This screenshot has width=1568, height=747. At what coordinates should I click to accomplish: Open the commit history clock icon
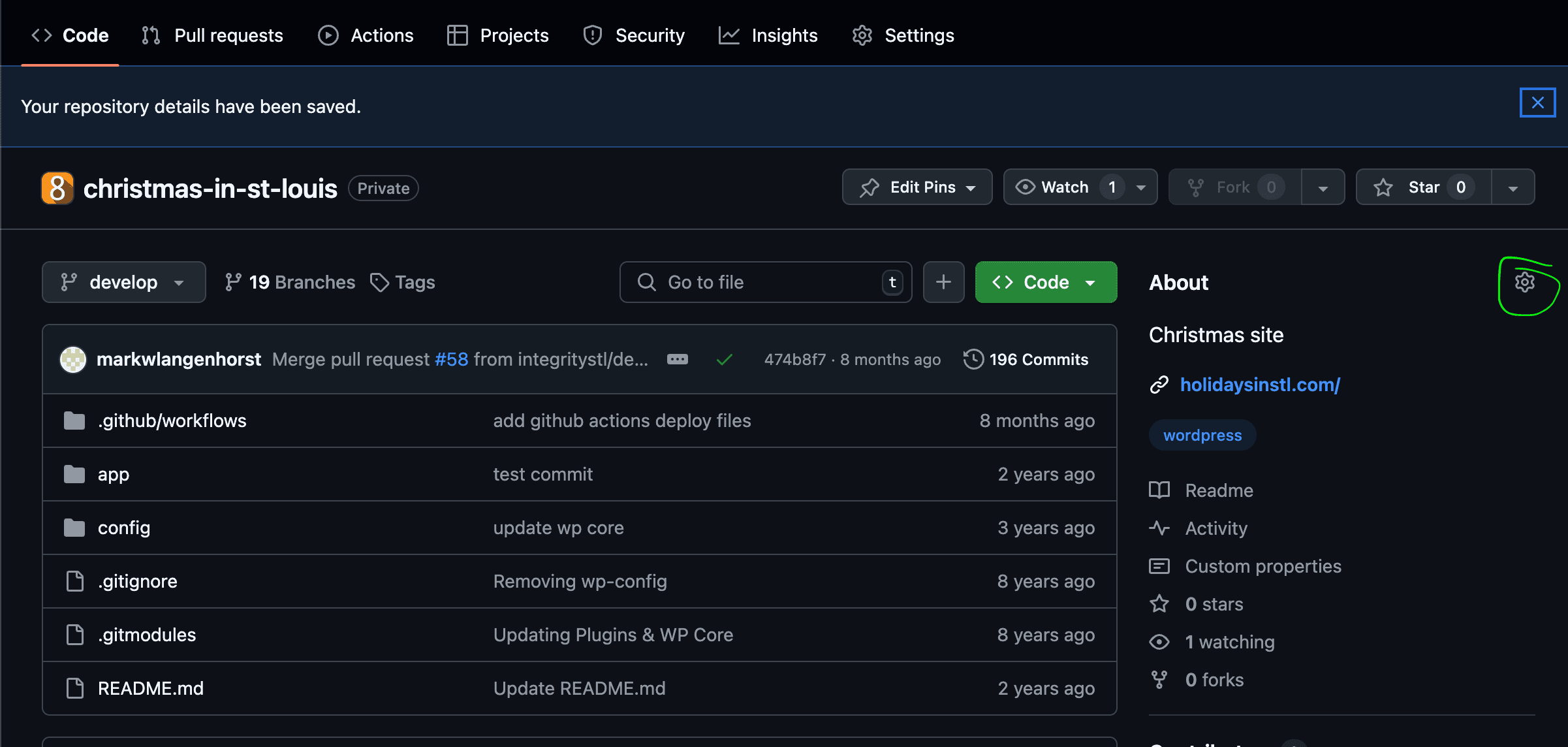(973, 358)
